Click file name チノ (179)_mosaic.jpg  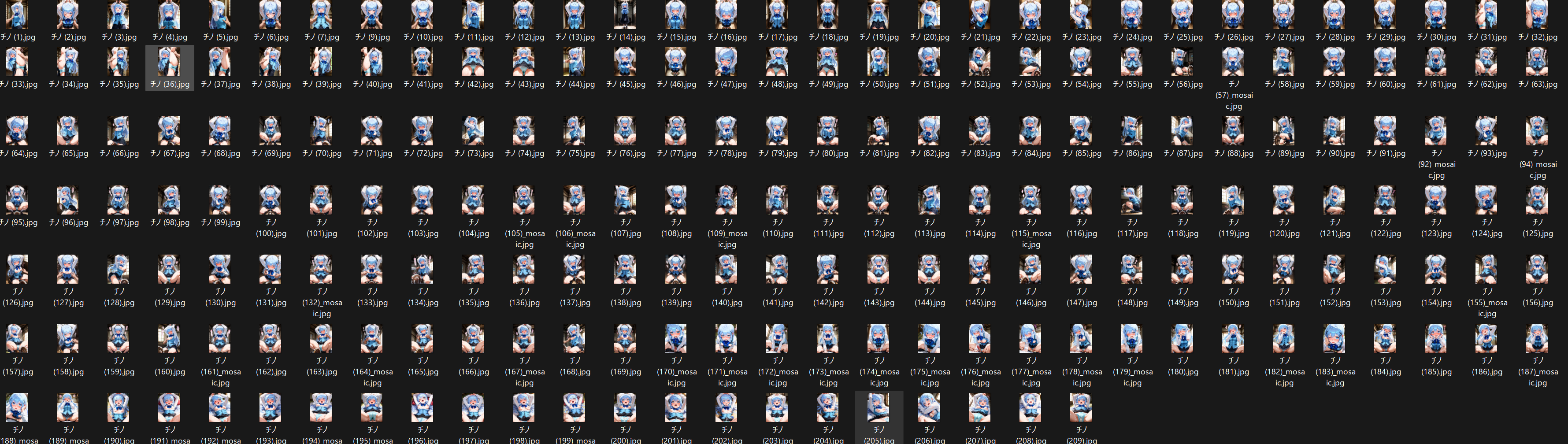pos(1132,372)
